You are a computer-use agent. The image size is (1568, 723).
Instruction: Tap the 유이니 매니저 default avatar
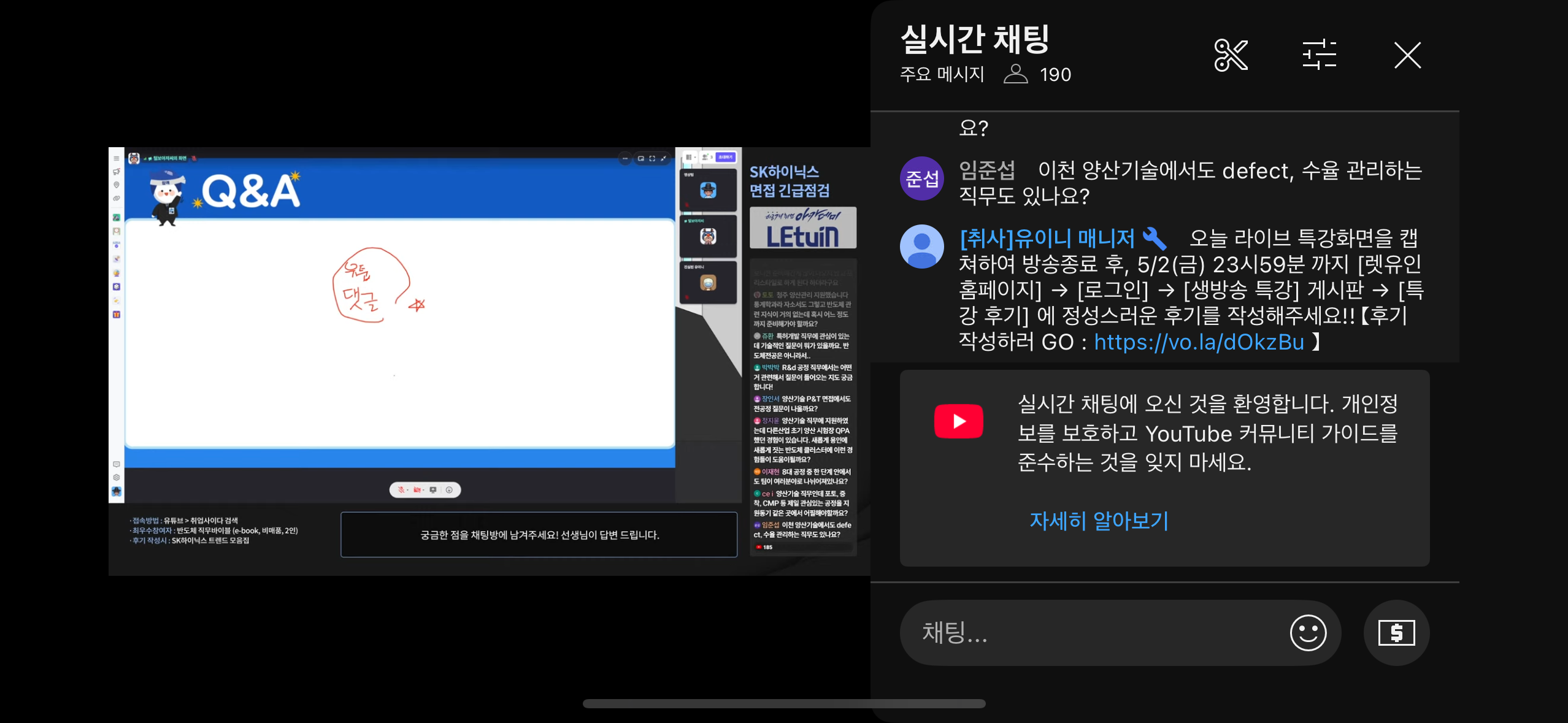pos(921,246)
